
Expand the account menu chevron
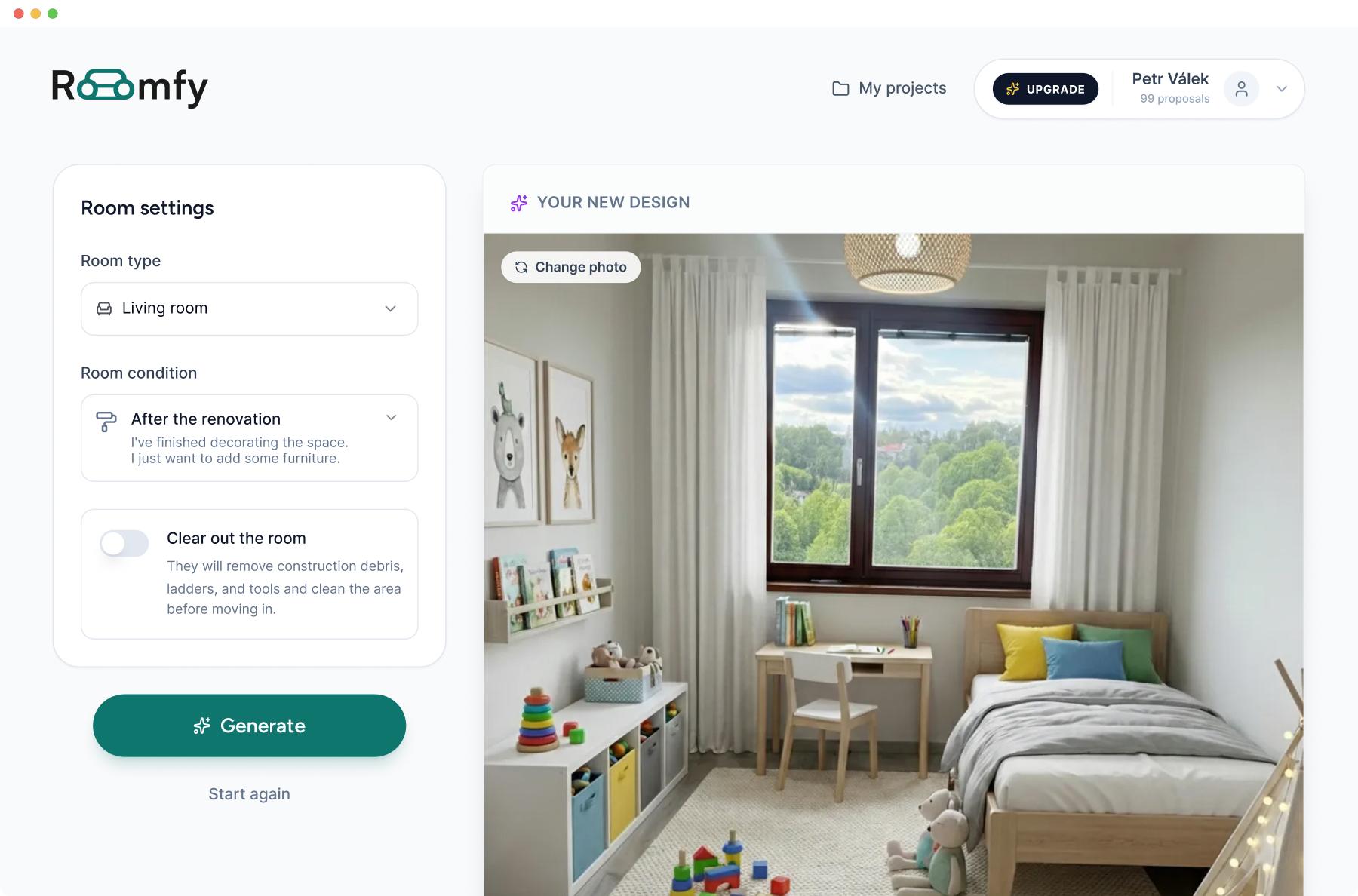pyautogui.click(x=1281, y=89)
